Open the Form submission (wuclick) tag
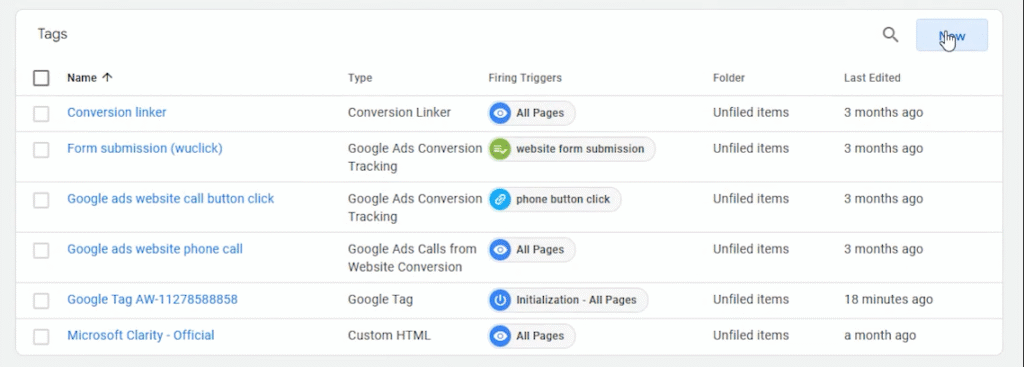Viewport: 1024px width, 367px height. [145, 148]
